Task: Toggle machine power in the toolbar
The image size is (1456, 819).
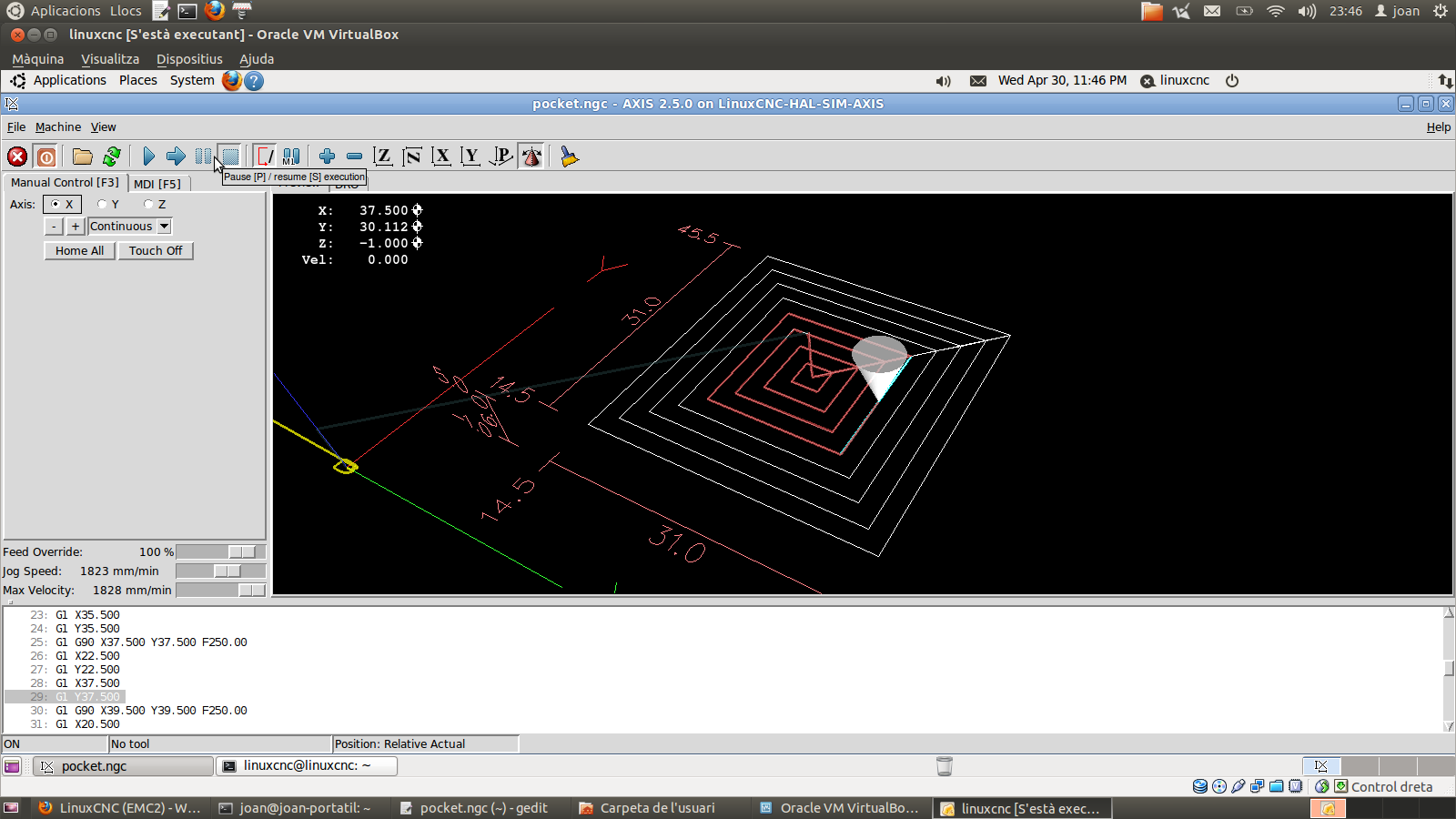Action: point(46,157)
